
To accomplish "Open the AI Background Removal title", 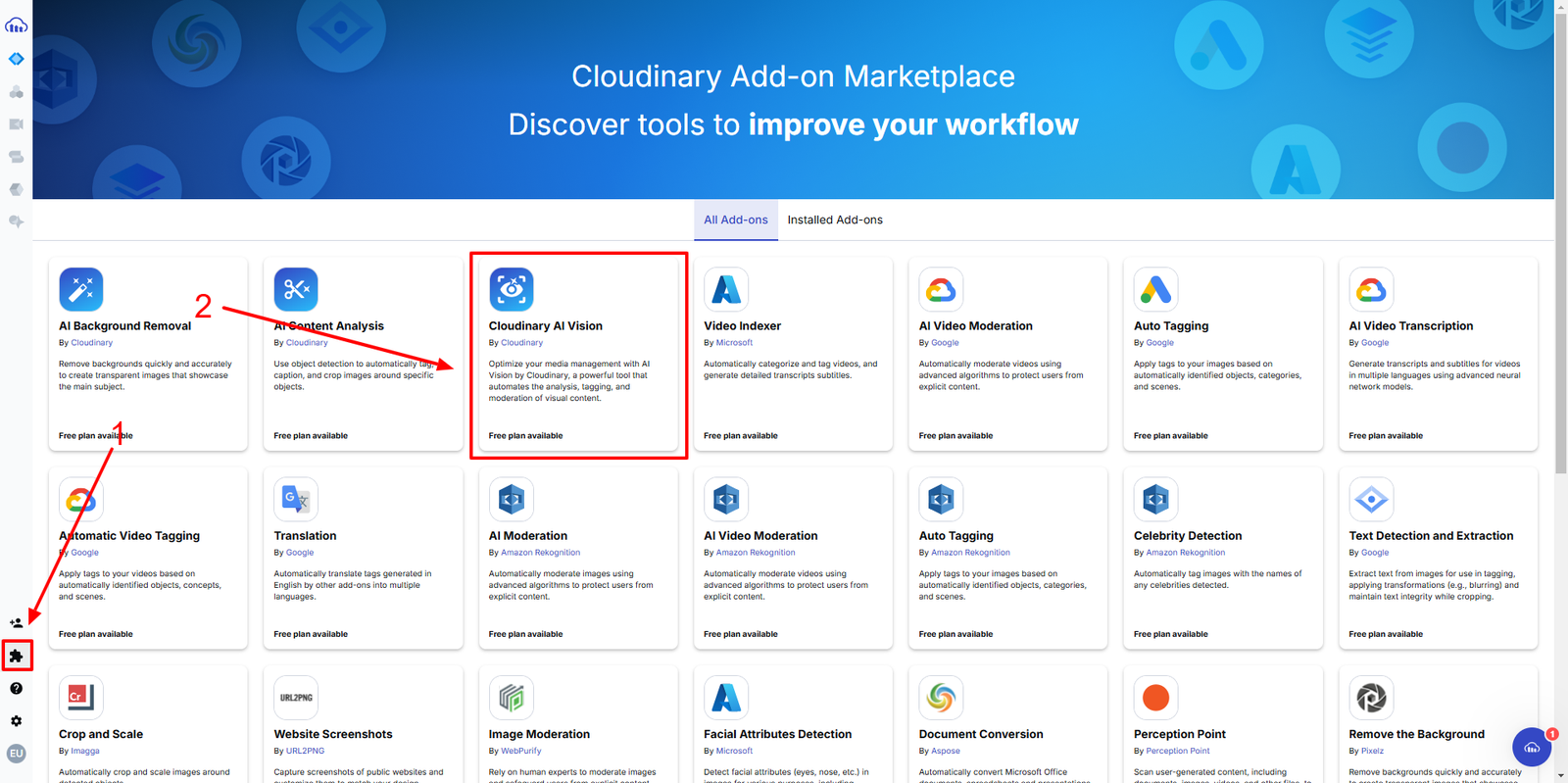I will [124, 325].
